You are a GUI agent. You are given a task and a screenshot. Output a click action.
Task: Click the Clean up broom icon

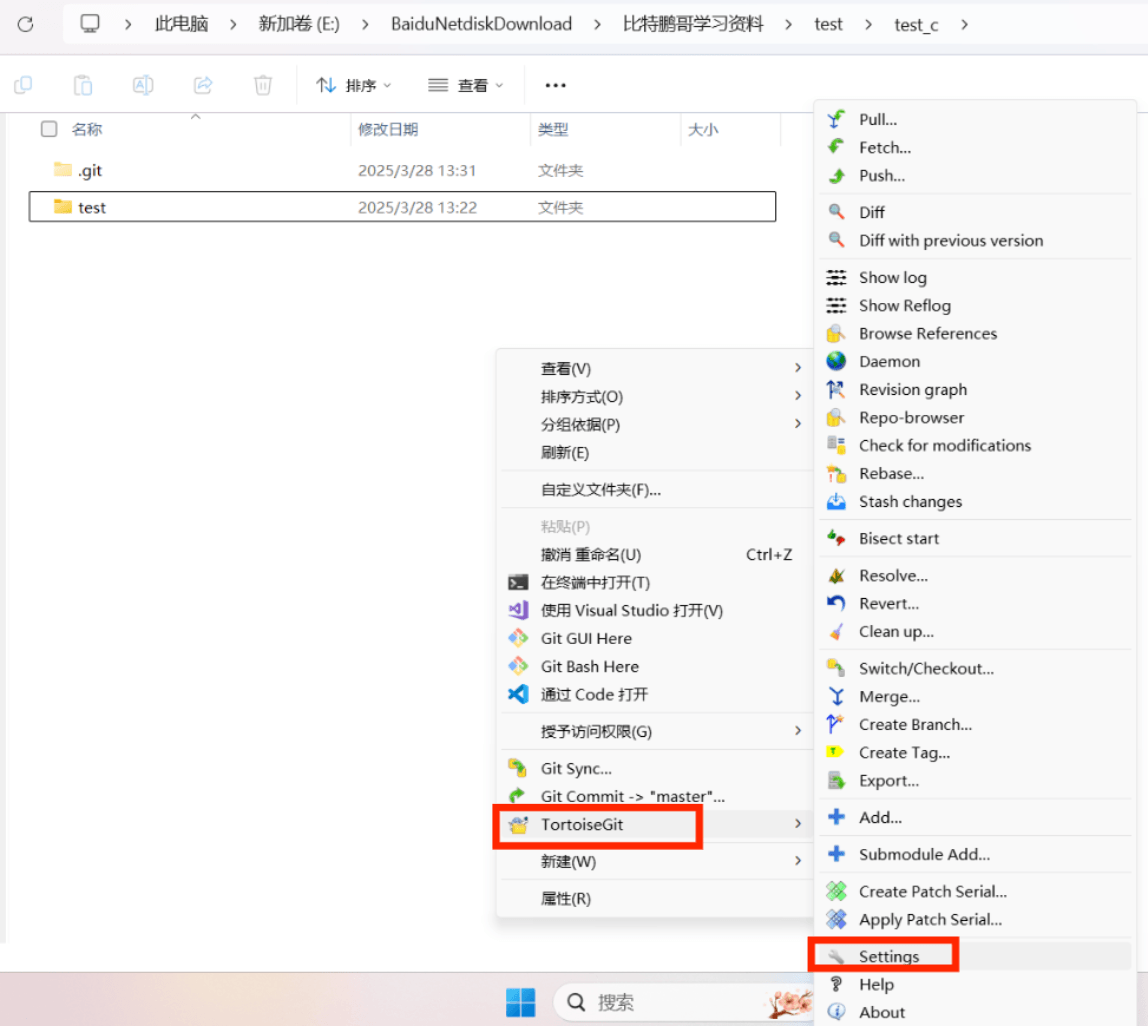[x=836, y=631]
